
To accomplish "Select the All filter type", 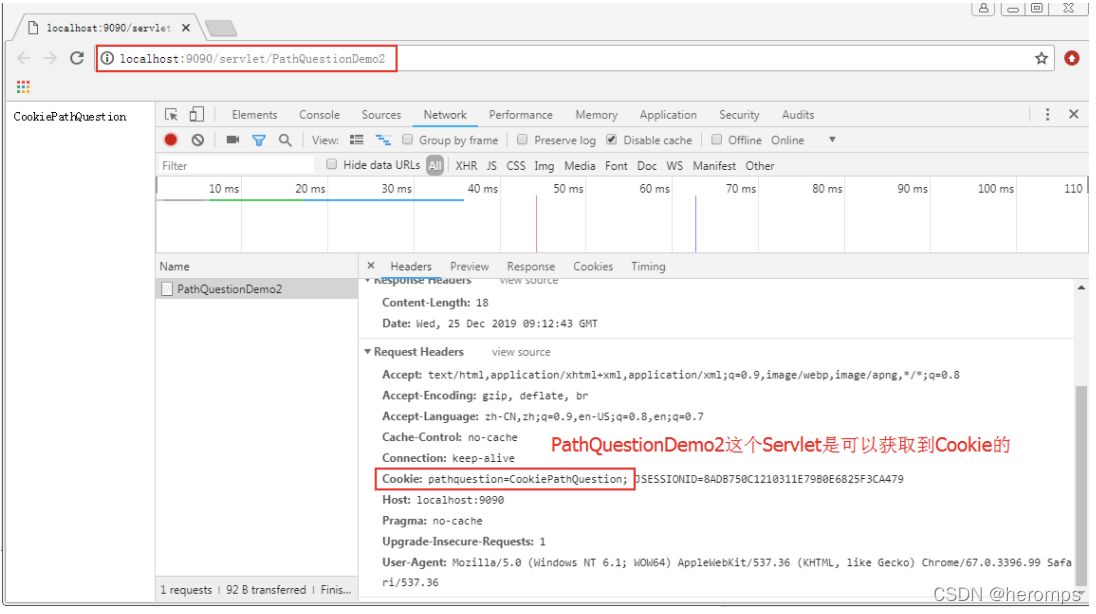I will (435, 166).
